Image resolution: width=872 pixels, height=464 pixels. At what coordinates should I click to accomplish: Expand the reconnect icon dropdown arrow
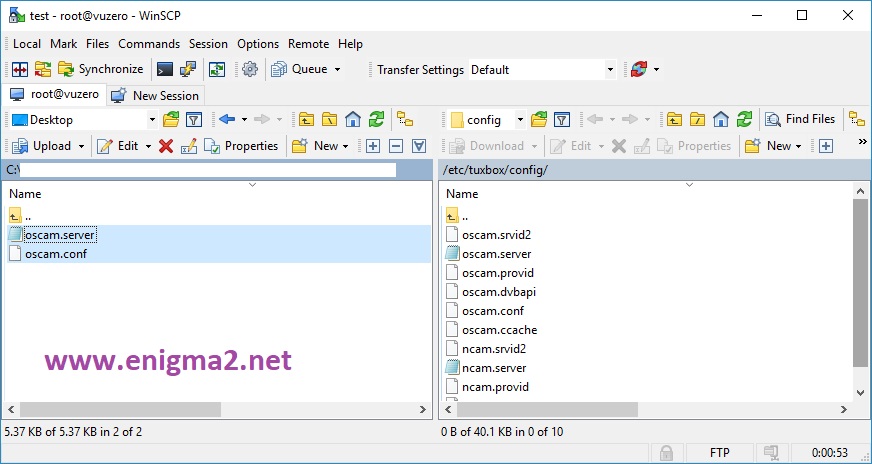[x=656, y=70]
